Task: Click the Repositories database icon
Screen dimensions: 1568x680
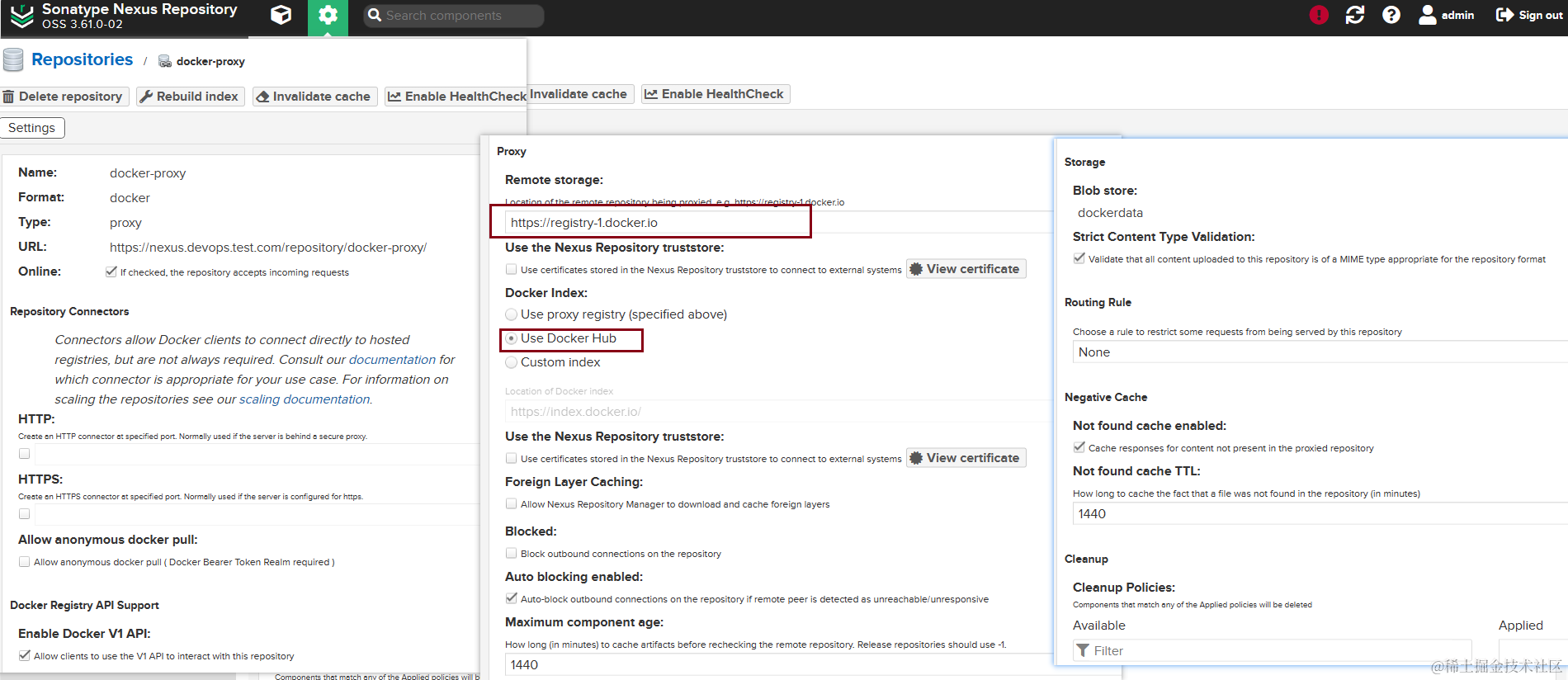Action: click(x=13, y=60)
